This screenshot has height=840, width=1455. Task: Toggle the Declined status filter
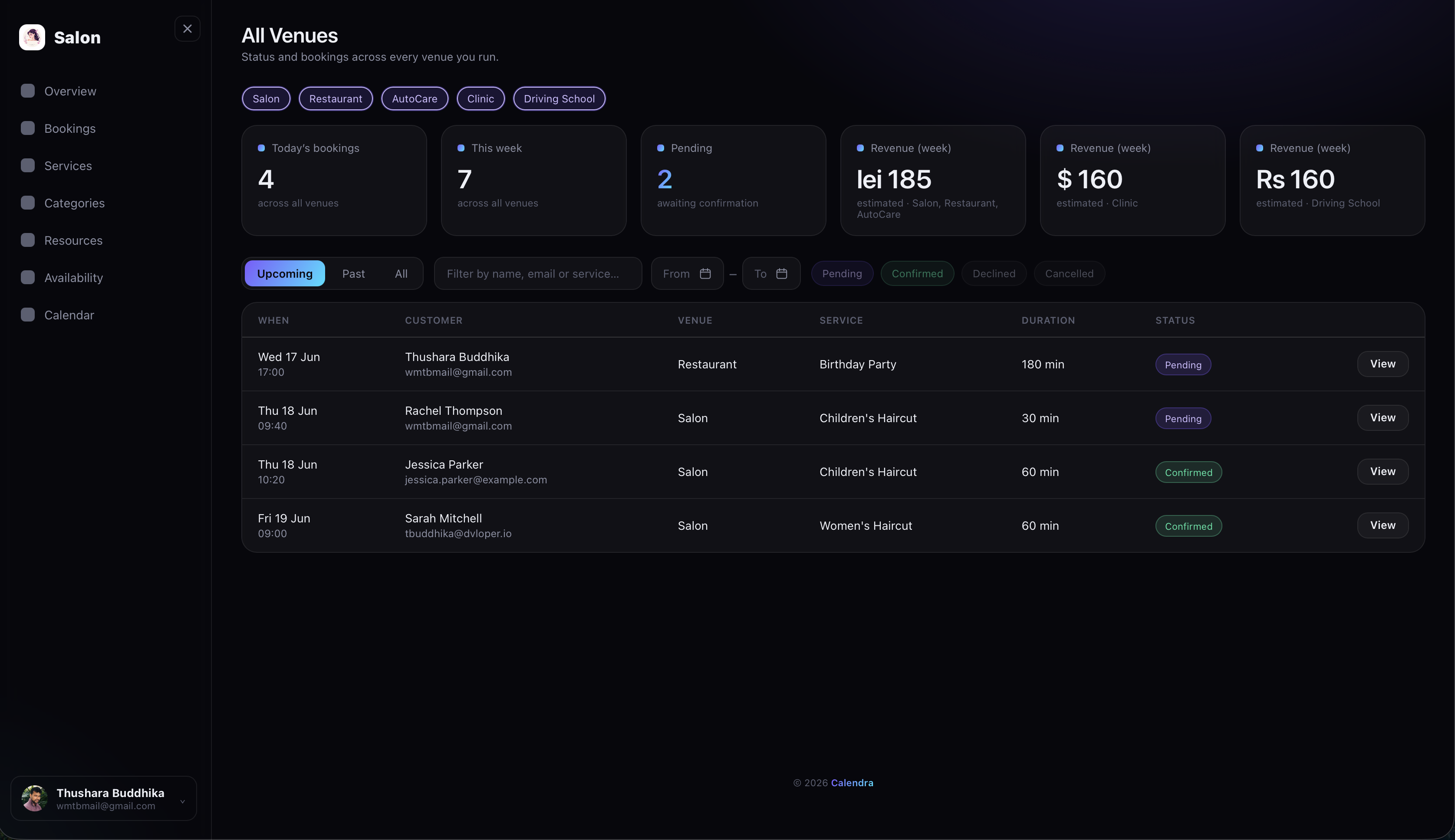[x=994, y=273]
